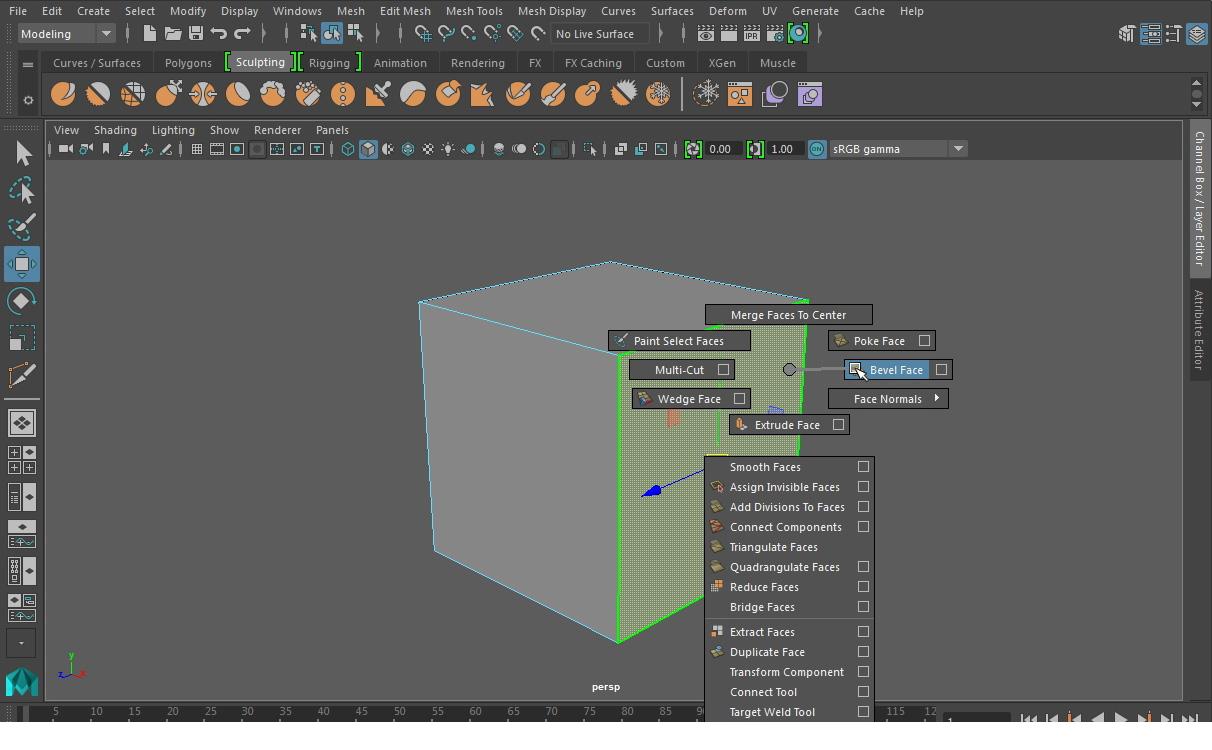Click the Undo arrow icon

pos(219,34)
